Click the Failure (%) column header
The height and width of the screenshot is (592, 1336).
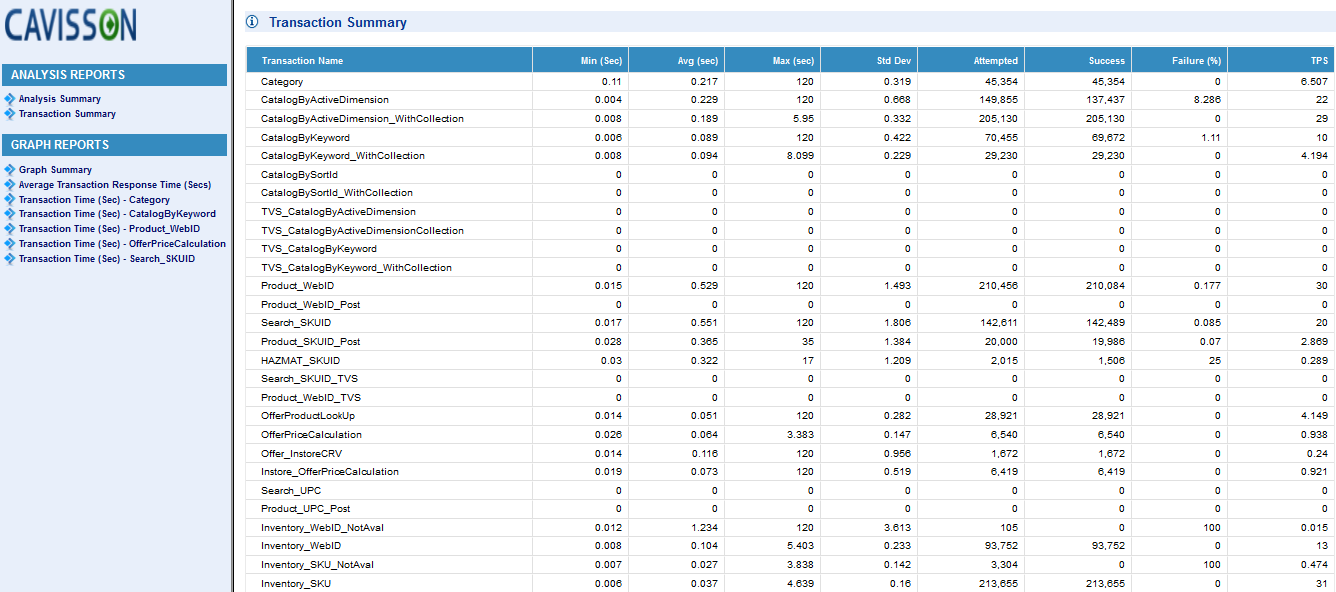click(1179, 60)
